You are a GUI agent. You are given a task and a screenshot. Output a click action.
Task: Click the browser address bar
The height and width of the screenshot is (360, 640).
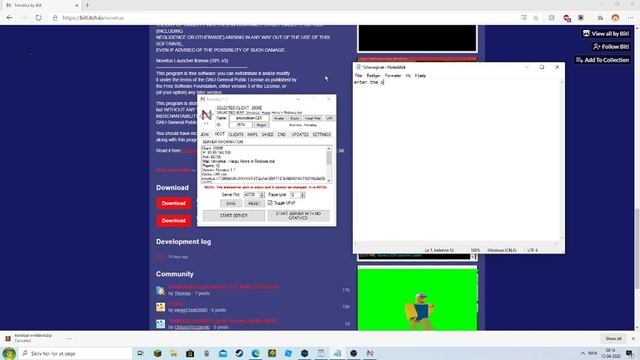286,18
